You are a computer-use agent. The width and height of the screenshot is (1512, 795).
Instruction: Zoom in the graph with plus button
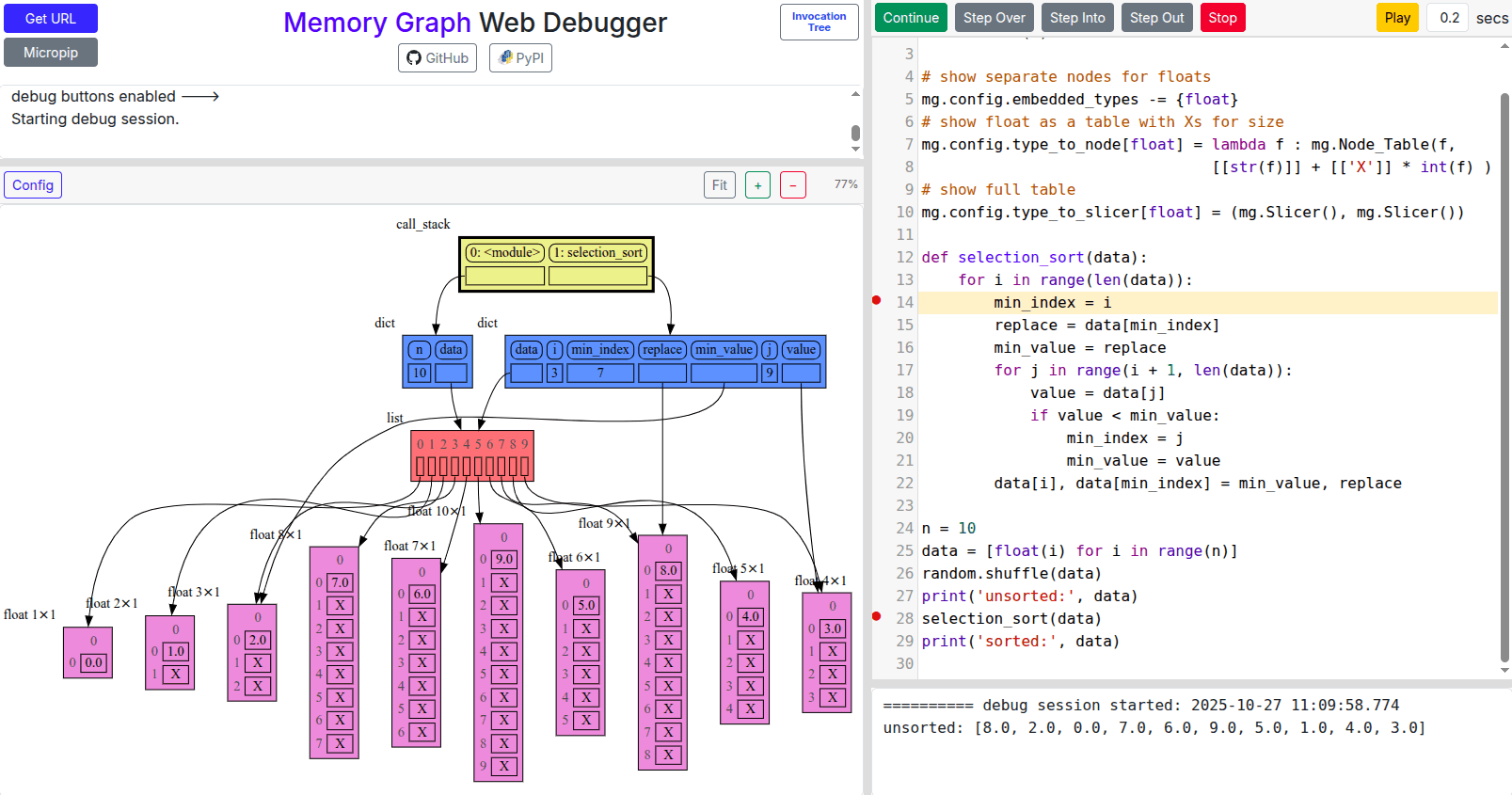click(x=757, y=185)
